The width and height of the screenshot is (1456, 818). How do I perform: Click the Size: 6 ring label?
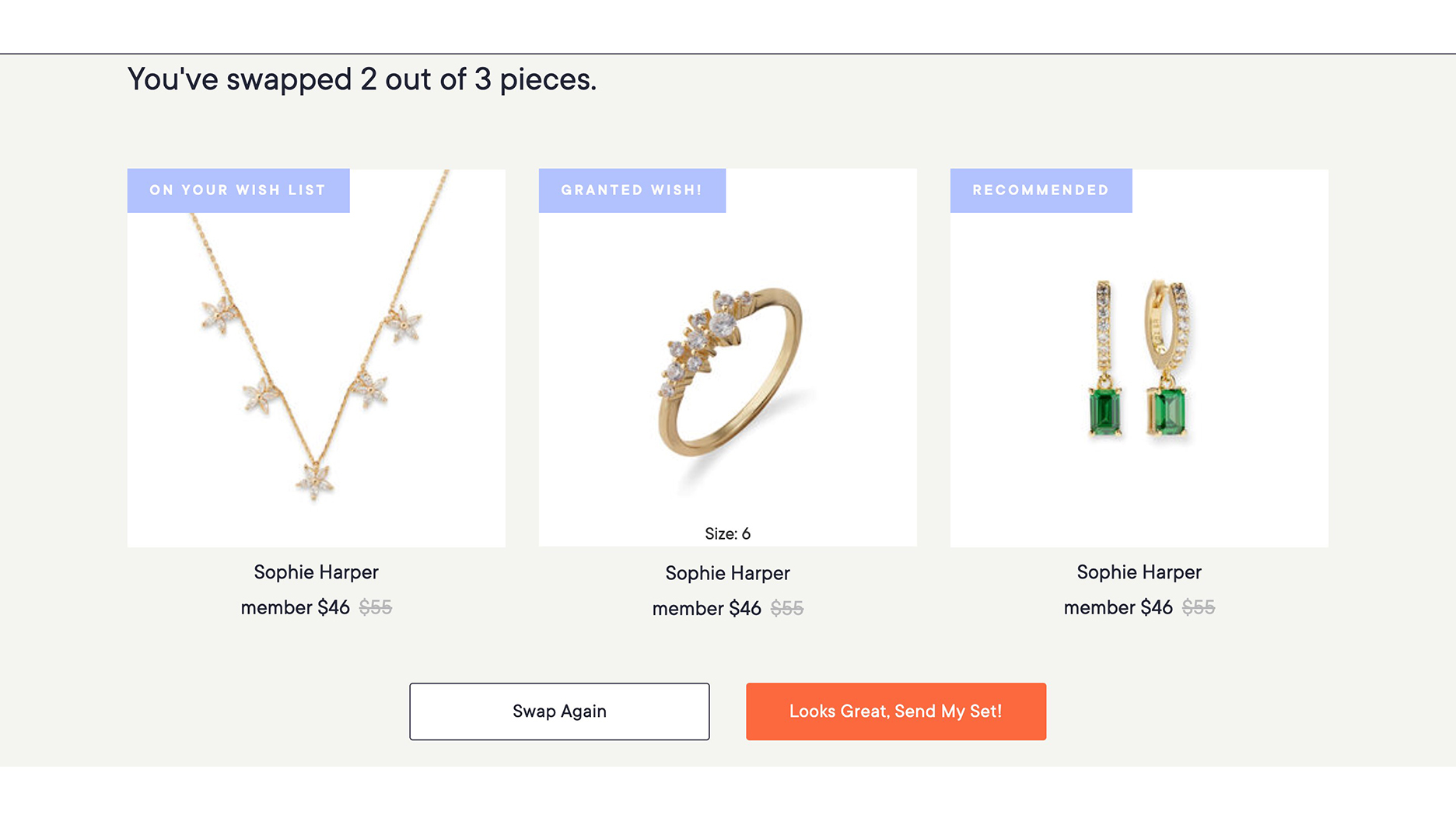(727, 534)
